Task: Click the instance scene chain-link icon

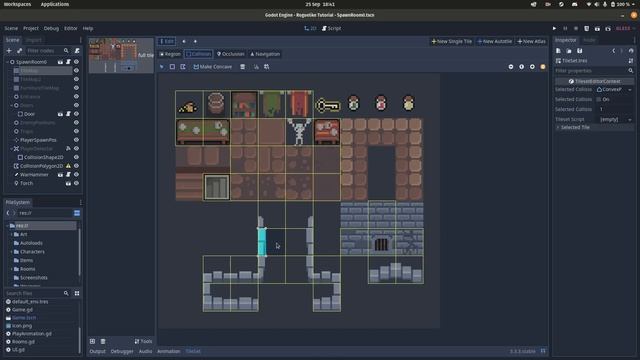Action: click(x=19, y=51)
